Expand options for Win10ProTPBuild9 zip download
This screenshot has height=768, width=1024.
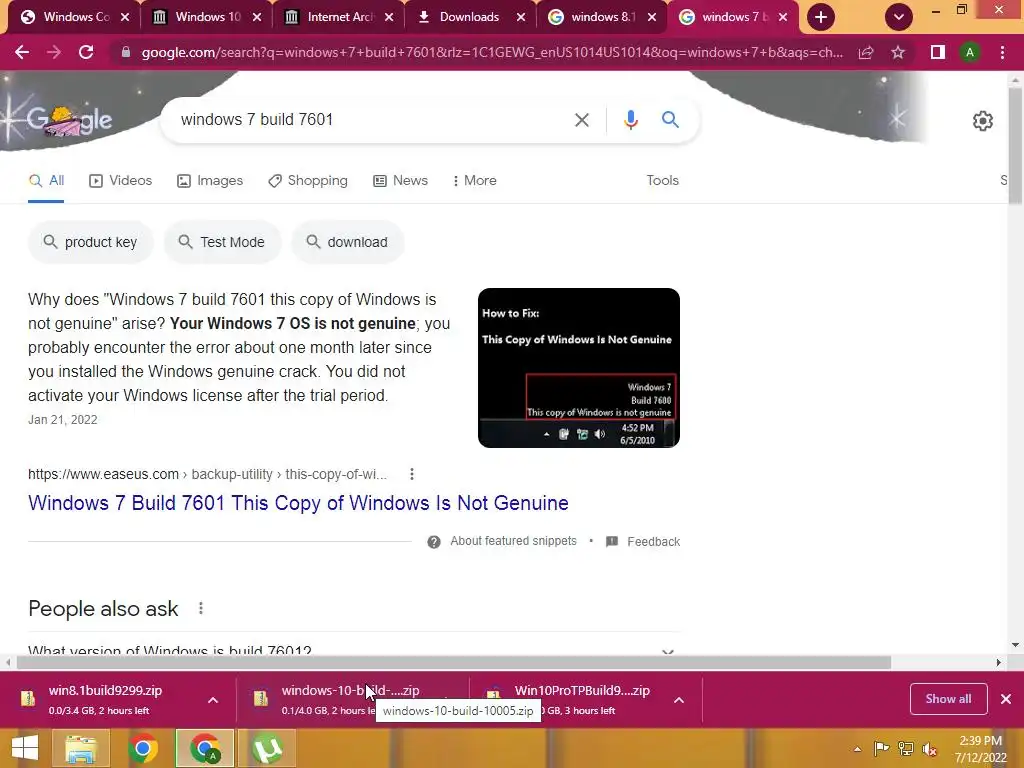click(x=679, y=700)
